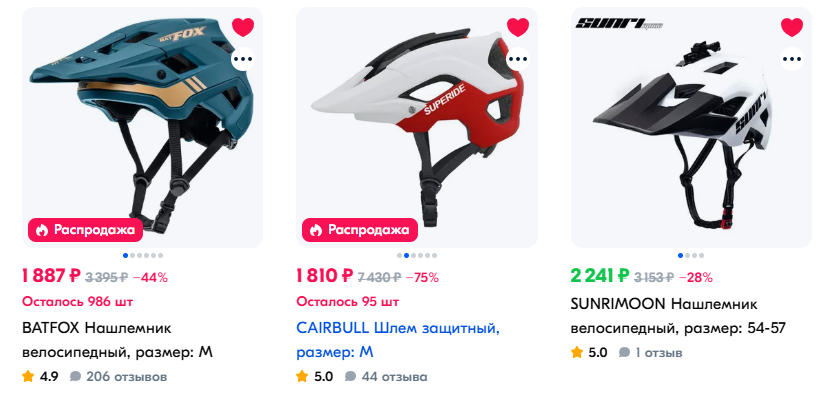The width and height of the screenshot is (823, 401).
Task: Unfavorite the SUNRIMOON helmet with heart icon
Action: point(792,27)
